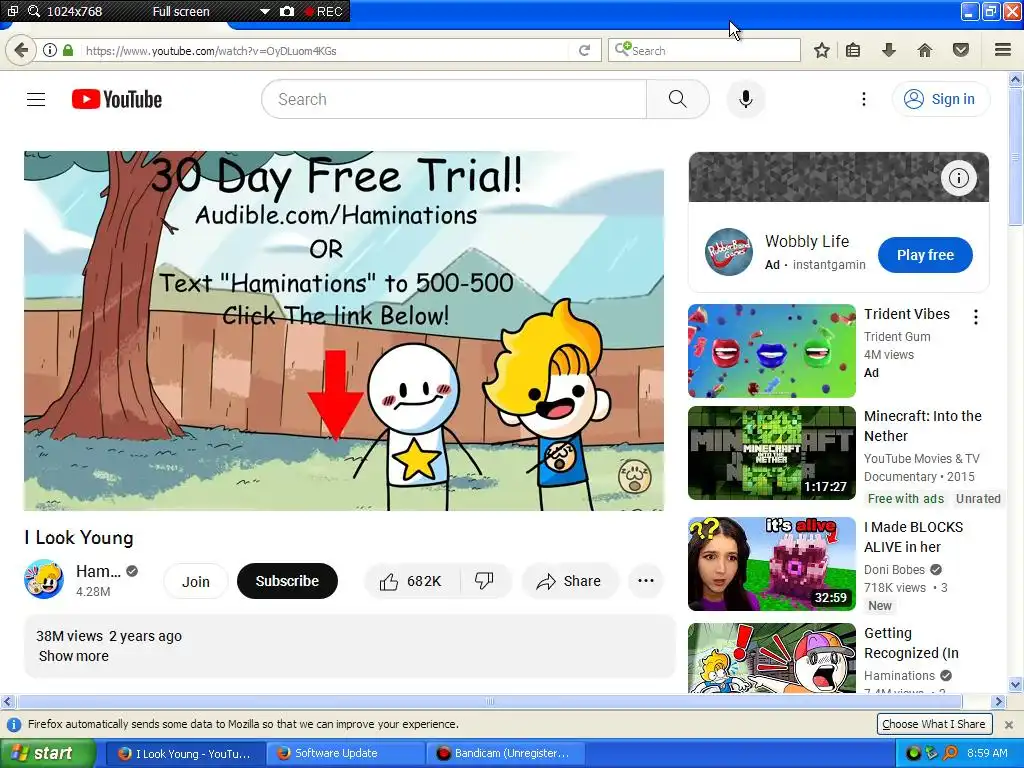Click Play free on Wobbly Life ad
Screen dimensions: 1024x768
(x=925, y=255)
